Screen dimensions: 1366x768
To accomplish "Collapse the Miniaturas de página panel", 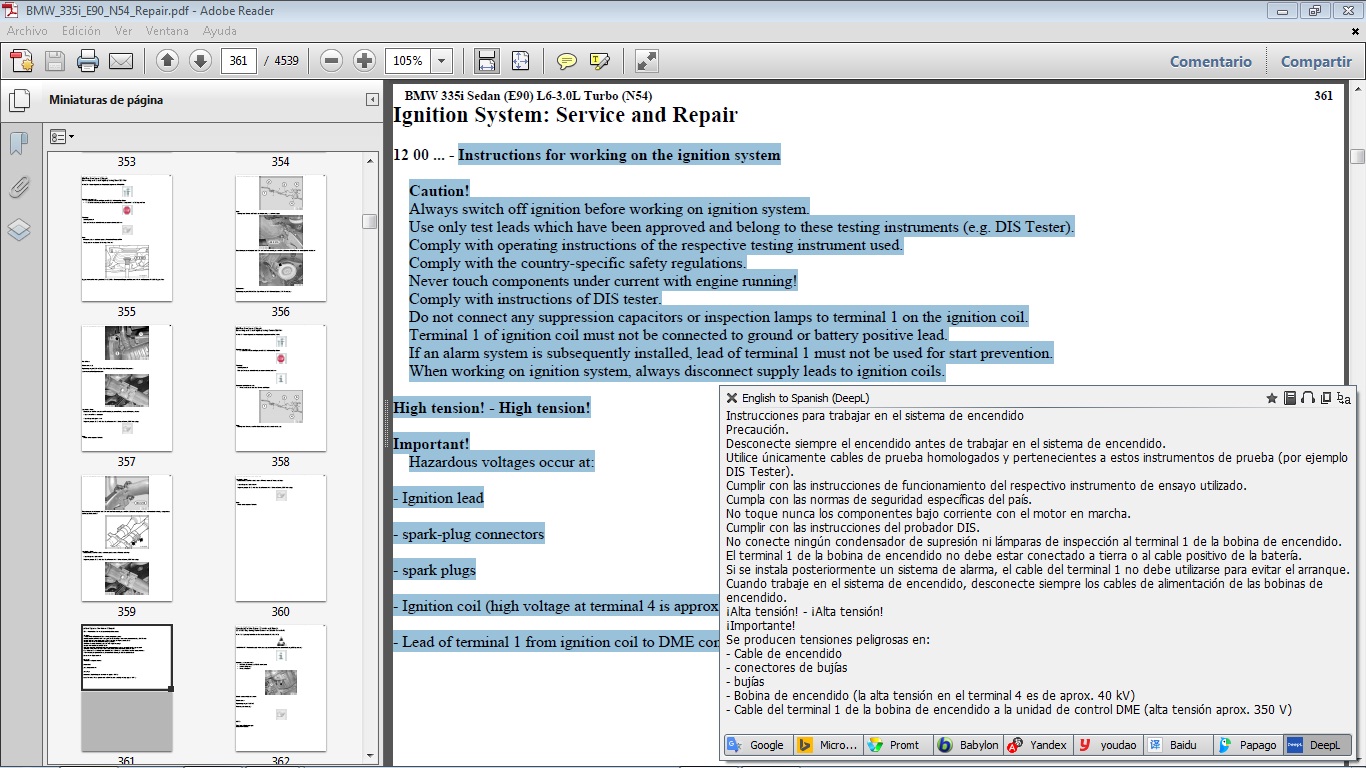I will 372,100.
